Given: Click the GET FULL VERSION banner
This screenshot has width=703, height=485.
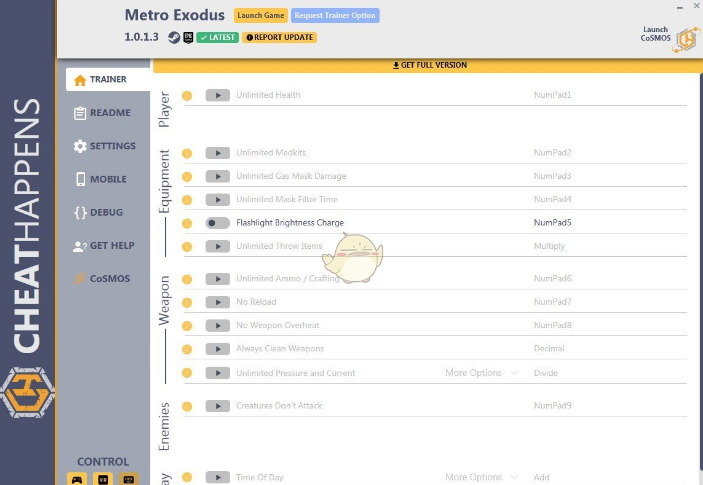Looking at the screenshot, I should [428, 65].
